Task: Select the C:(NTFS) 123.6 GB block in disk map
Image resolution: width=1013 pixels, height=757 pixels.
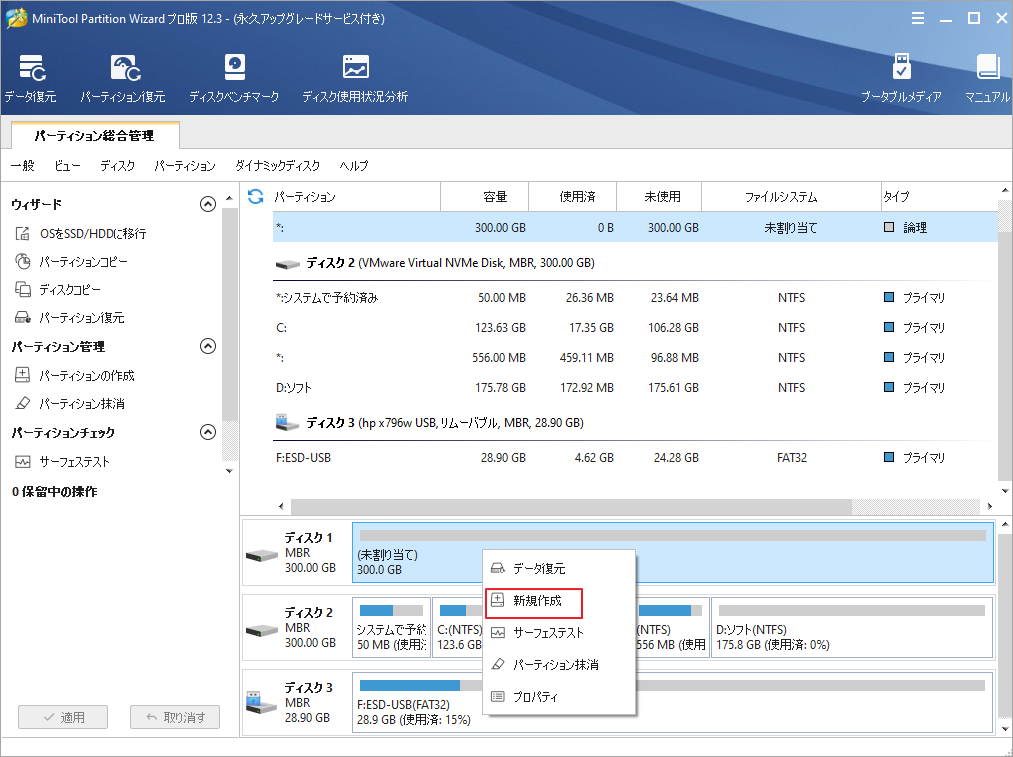Action: pos(458,628)
